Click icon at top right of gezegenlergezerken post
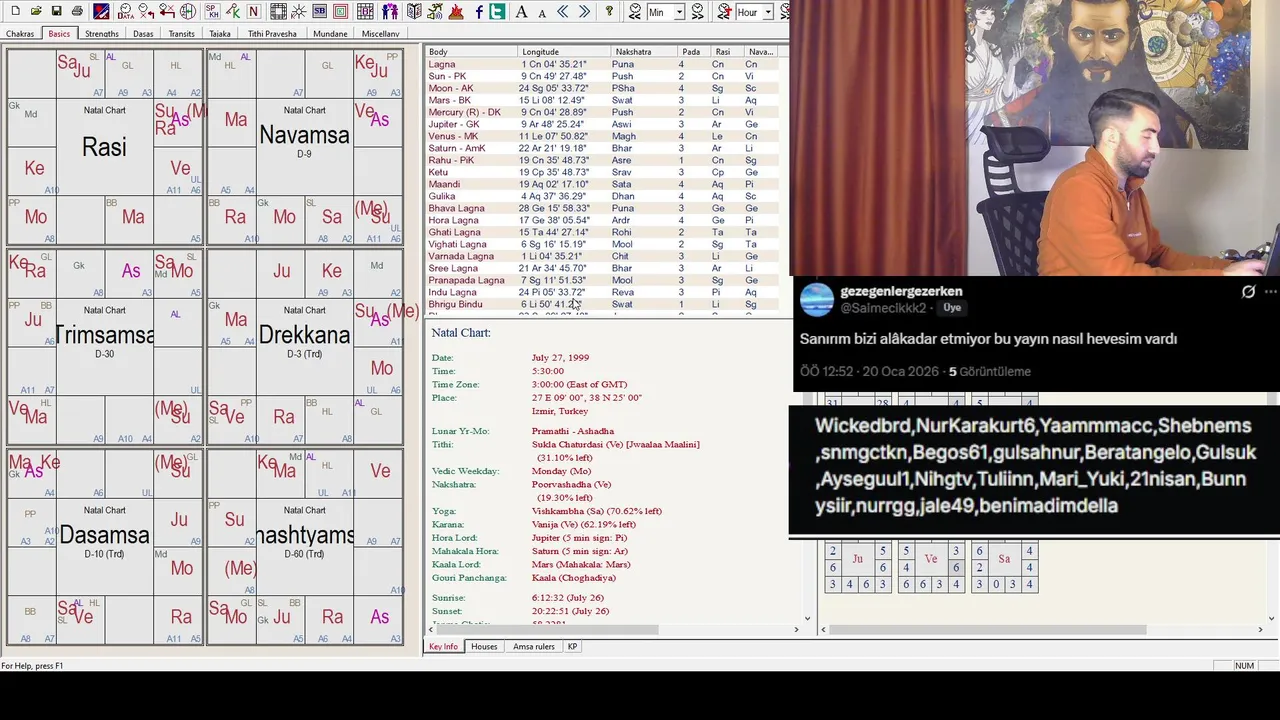Image resolution: width=1280 pixels, height=720 pixels. [1248, 292]
